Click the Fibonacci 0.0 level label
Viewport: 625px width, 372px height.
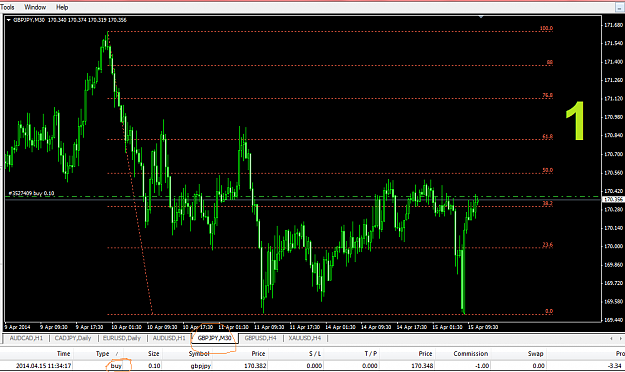[x=548, y=311]
